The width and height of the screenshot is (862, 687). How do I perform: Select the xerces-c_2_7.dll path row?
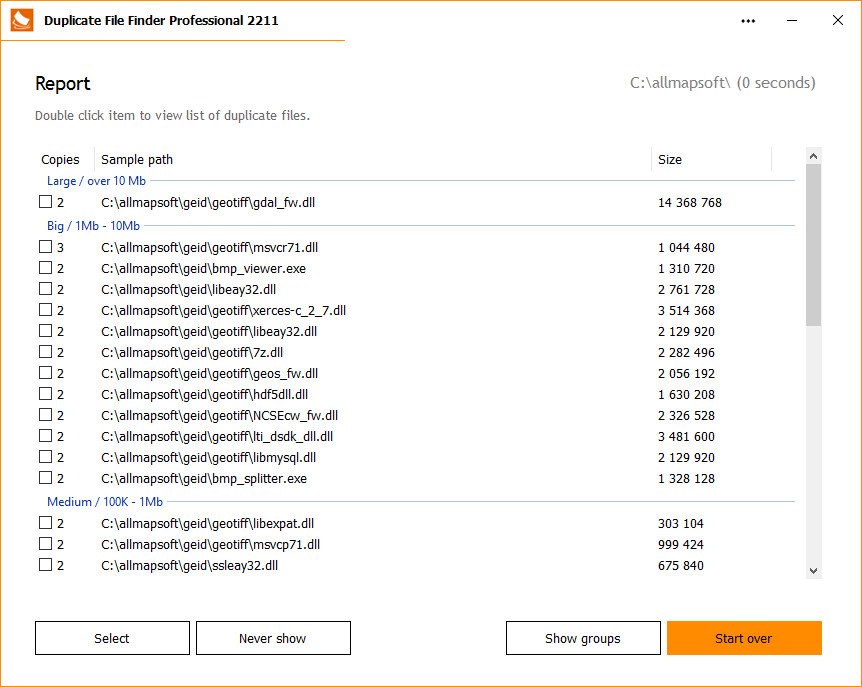pos(224,311)
